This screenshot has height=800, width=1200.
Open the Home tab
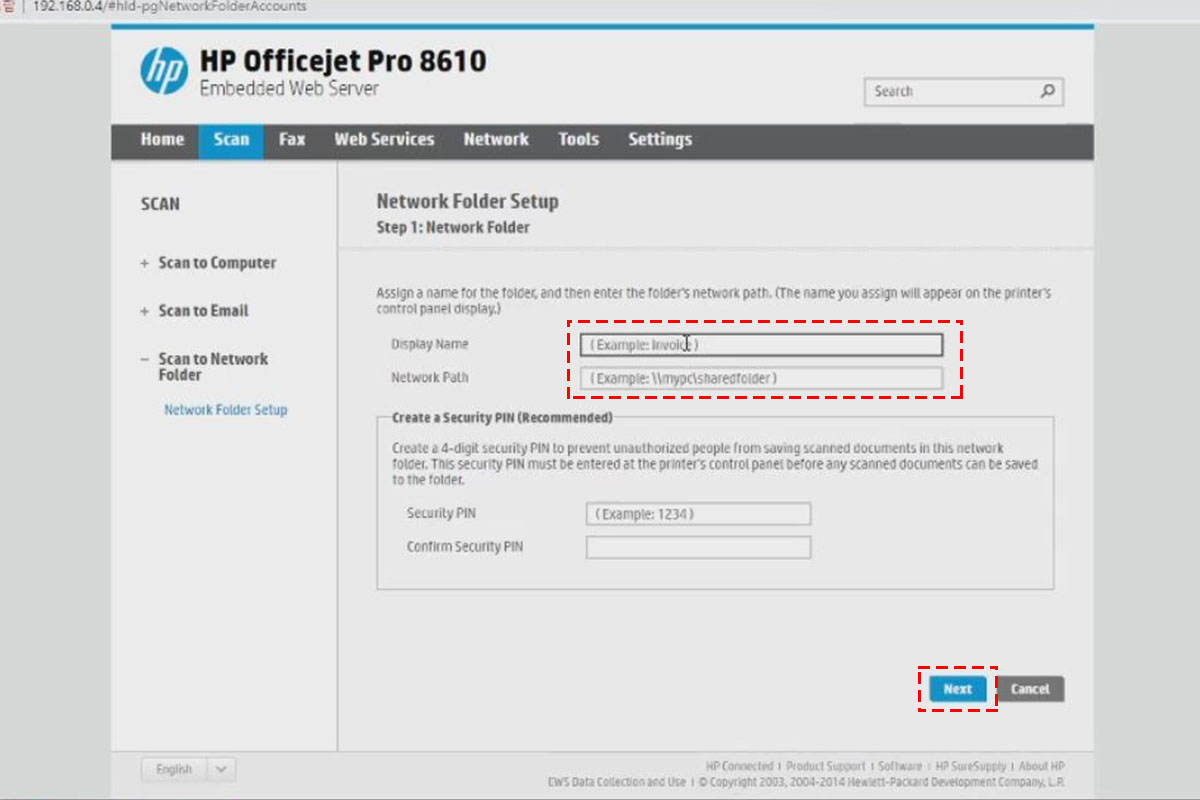click(x=162, y=140)
